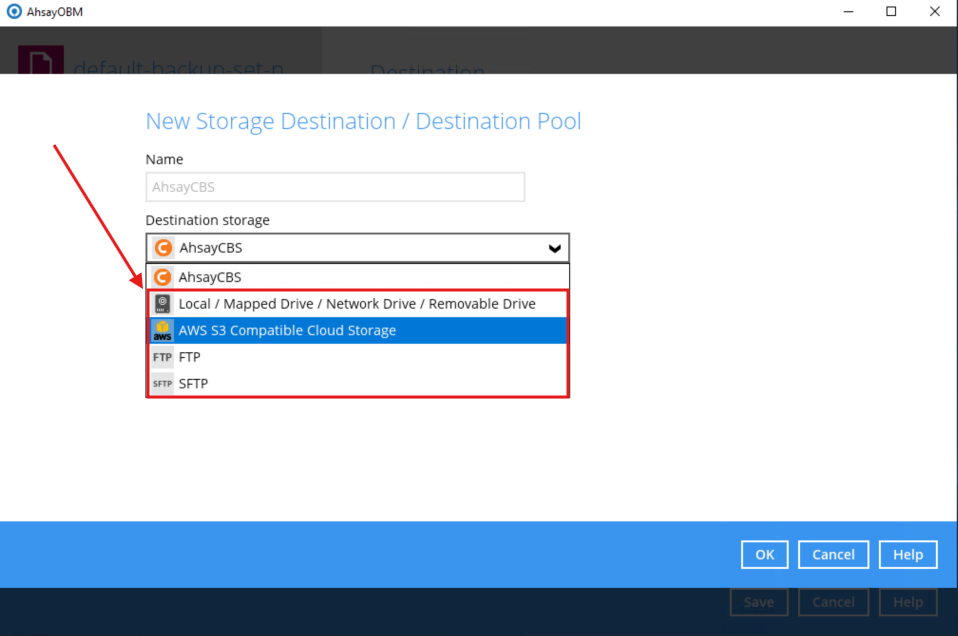The width and height of the screenshot is (958, 636).
Task: Pick SFTP as destination storage
Action: pyautogui.click(x=357, y=384)
